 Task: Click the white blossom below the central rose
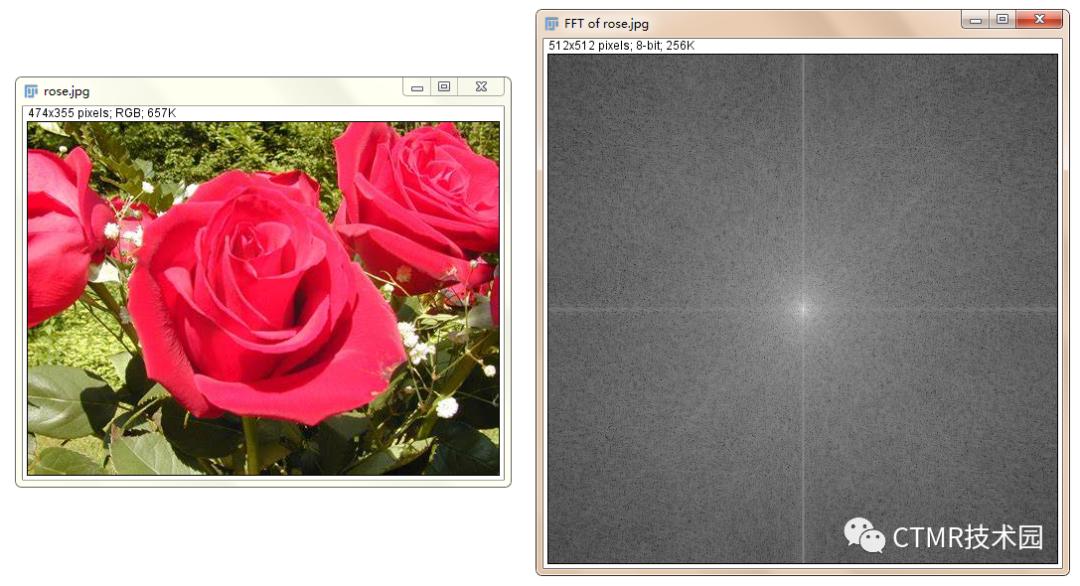(446, 407)
